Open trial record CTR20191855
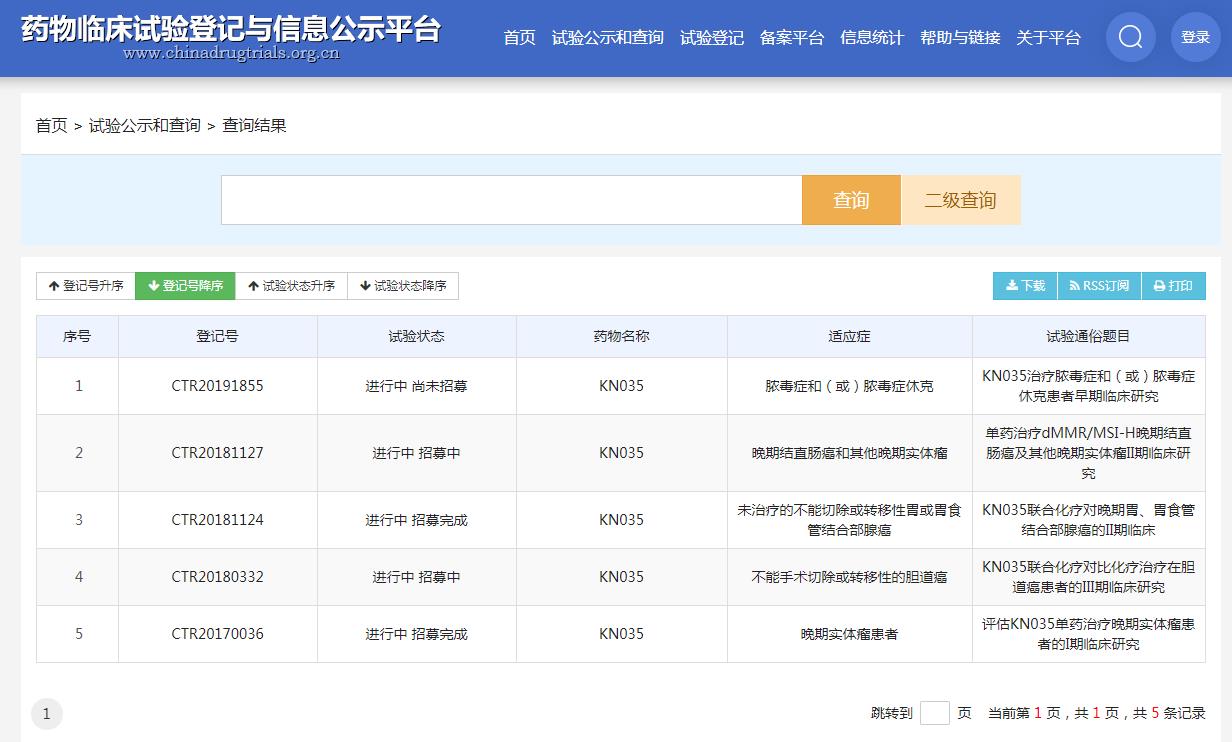Screen dimensions: 1232x742 pyautogui.click(x=217, y=386)
